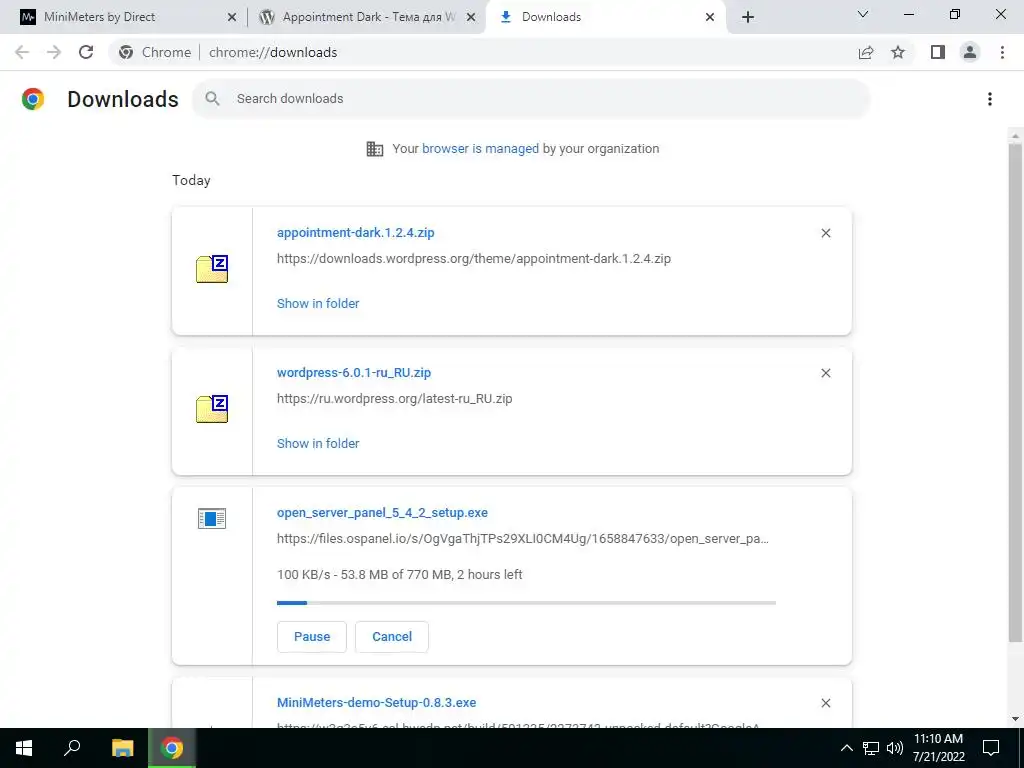Click the files.ospanel.io source URL
The width and height of the screenshot is (1024, 768).
pos(522,539)
